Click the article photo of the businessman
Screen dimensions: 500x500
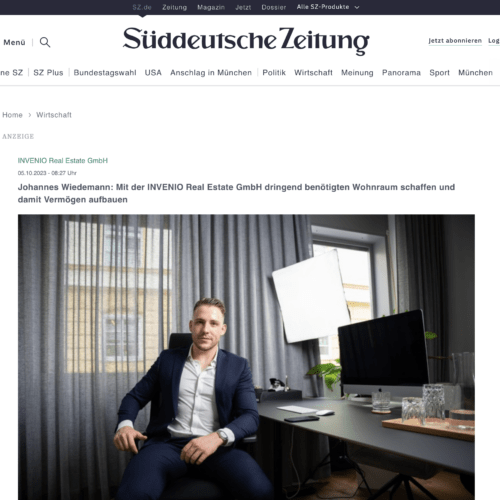[x=246, y=357]
